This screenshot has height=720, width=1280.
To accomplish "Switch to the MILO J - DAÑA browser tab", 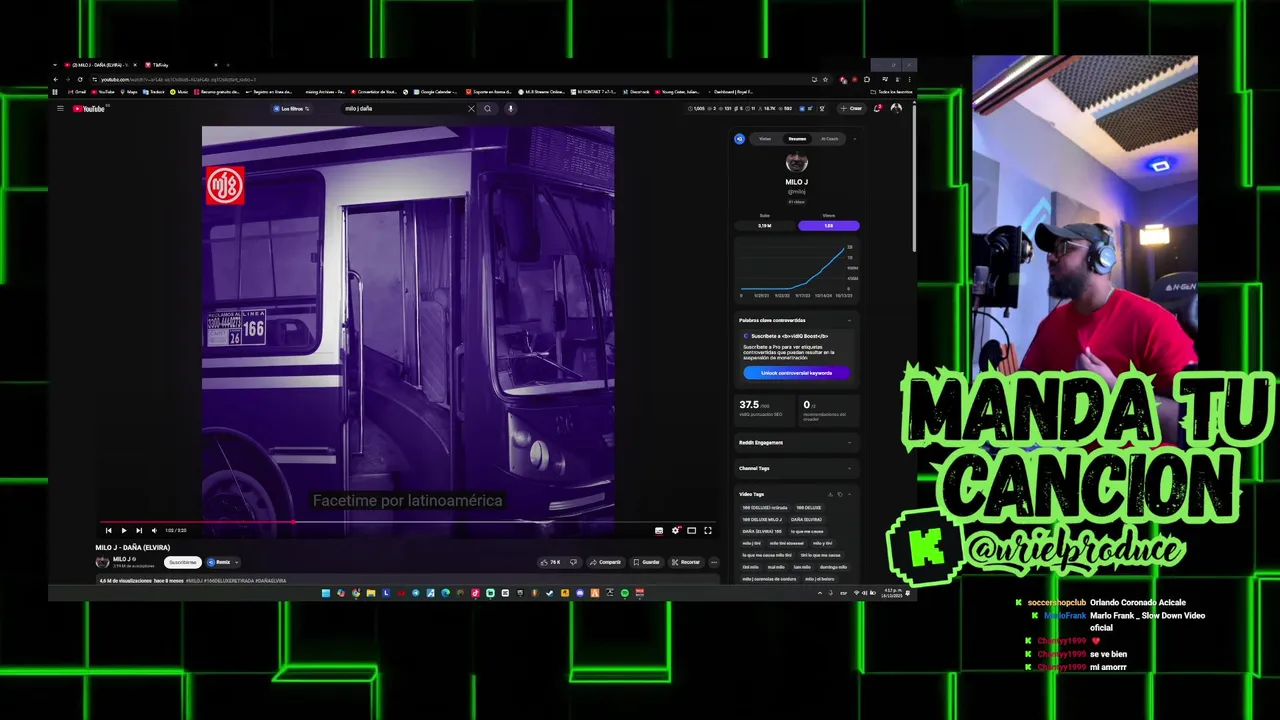I will [98, 65].
